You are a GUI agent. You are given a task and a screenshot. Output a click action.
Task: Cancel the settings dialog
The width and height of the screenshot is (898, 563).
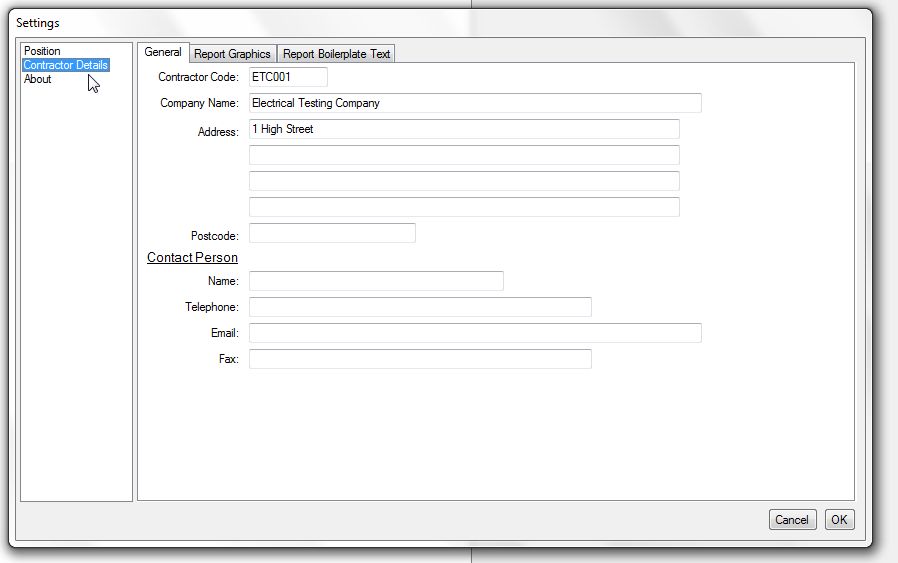pyautogui.click(x=792, y=519)
